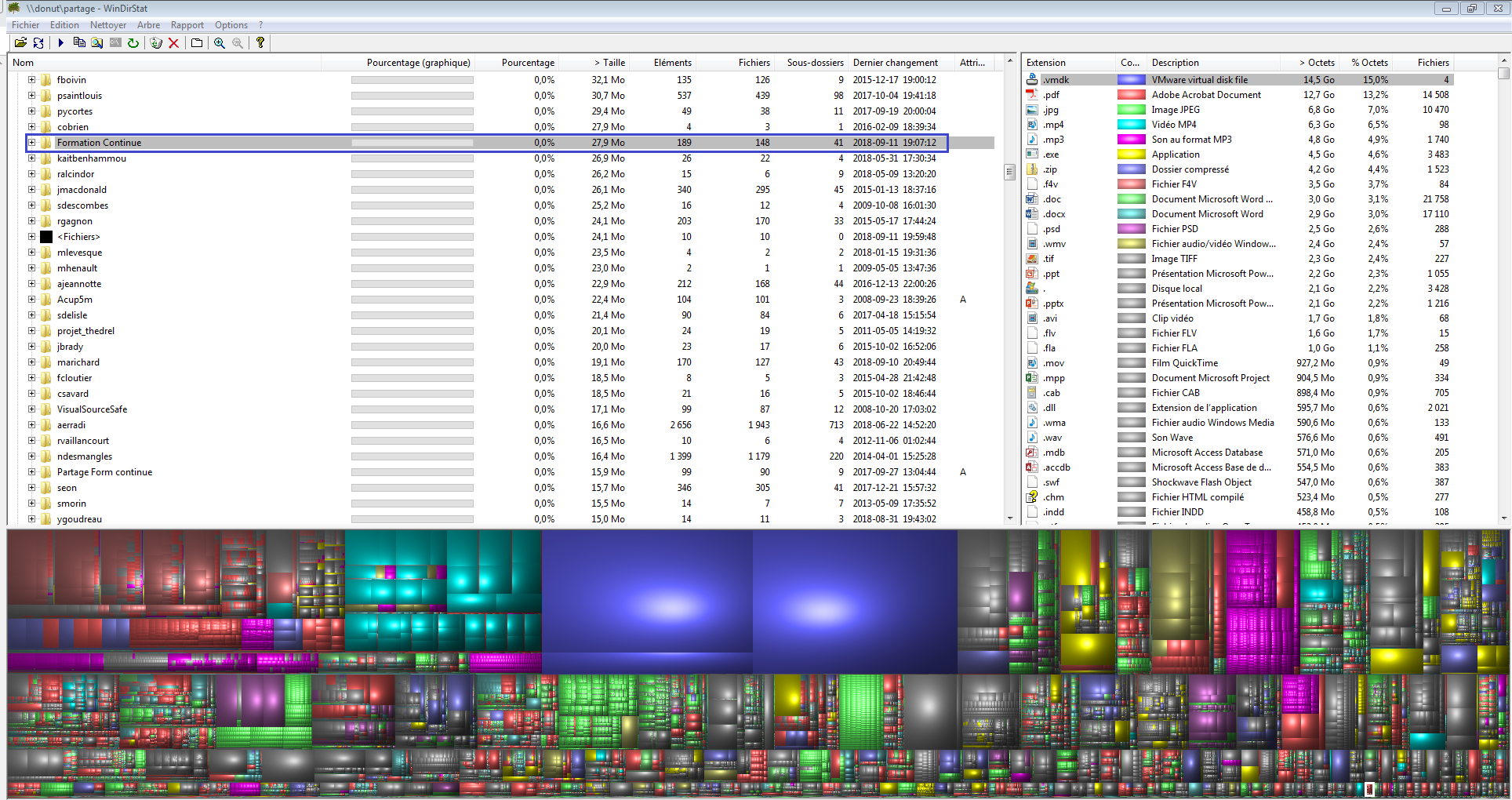This screenshot has height=800, width=1512.
Task: Click the Zoom In magnifier icon
Action: pos(220,43)
